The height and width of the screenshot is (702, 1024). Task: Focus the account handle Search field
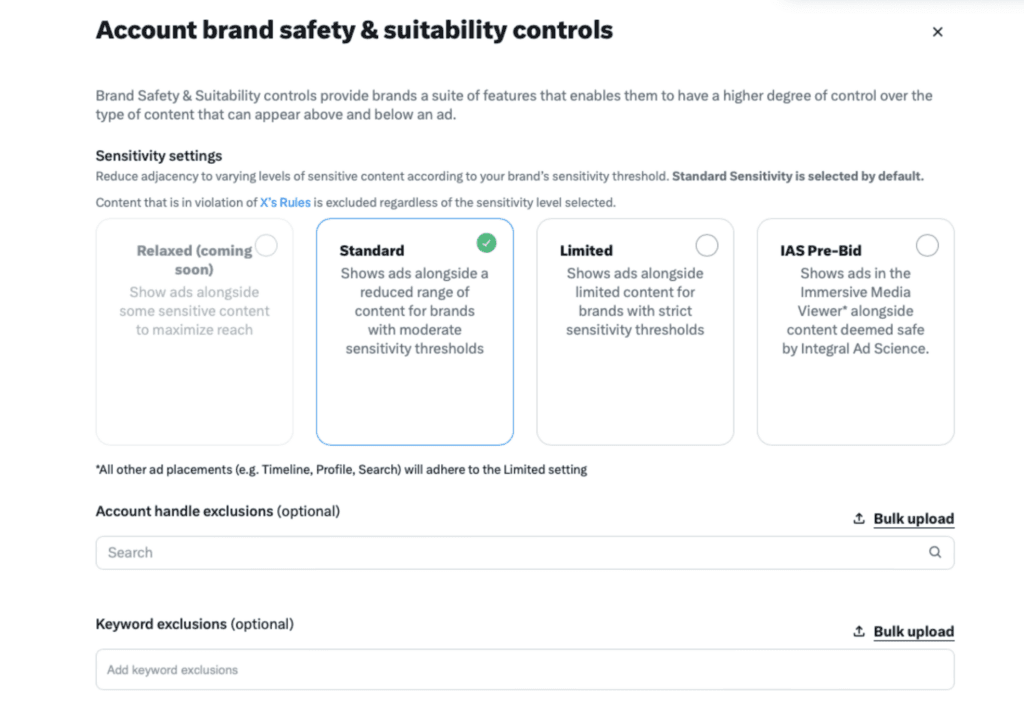click(525, 552)
